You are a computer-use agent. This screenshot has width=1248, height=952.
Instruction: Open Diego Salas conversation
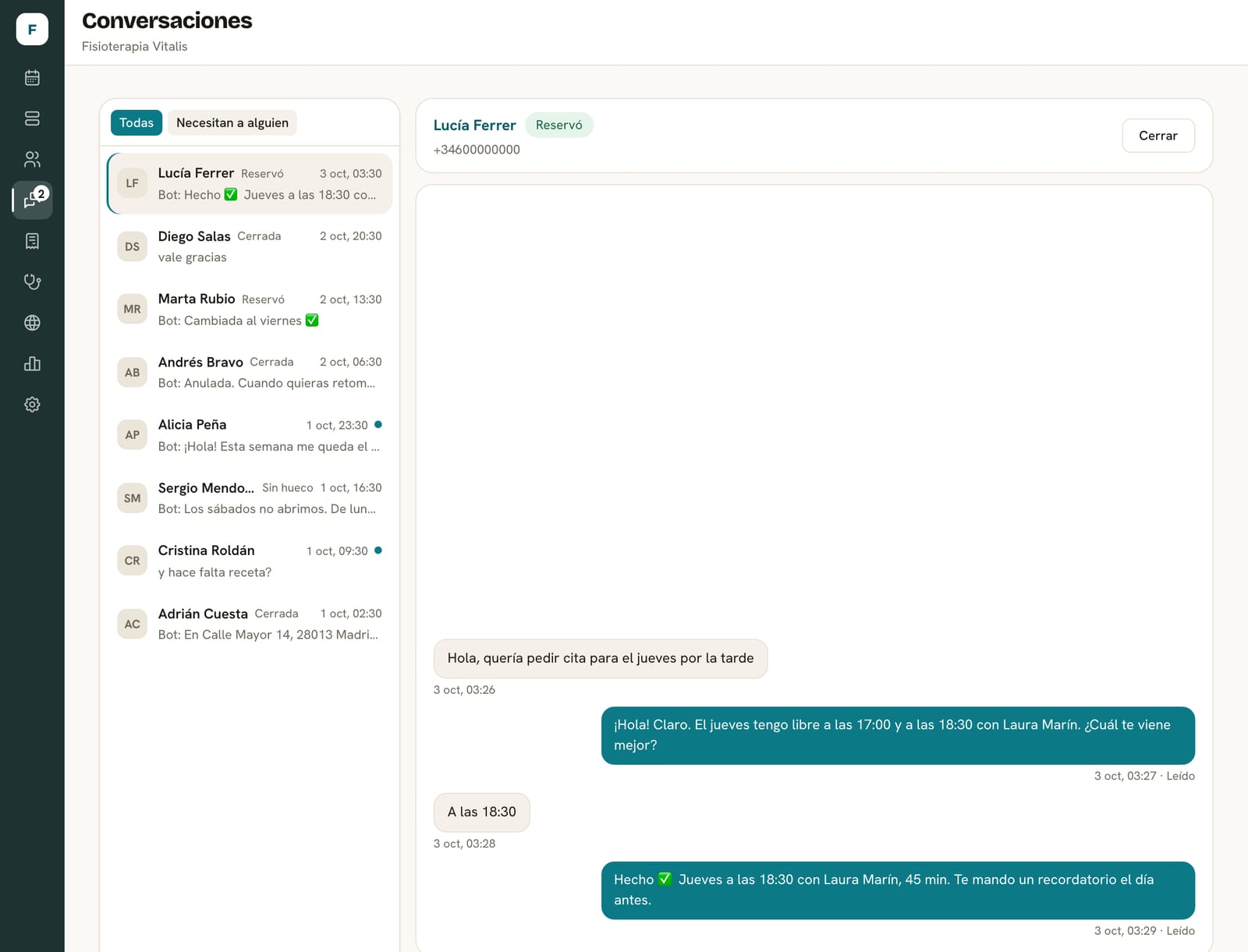tap(250, 246)
